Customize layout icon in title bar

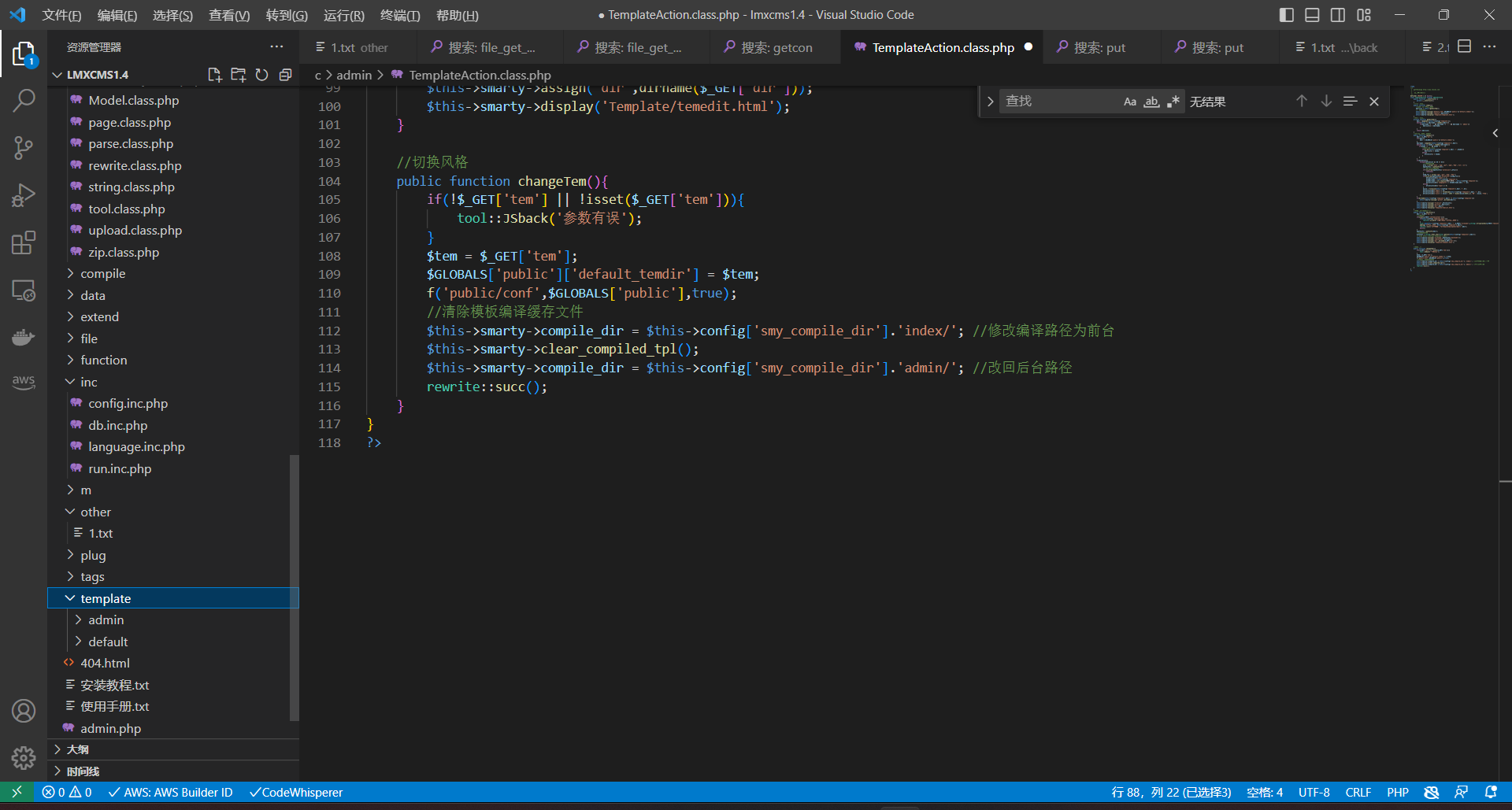pos(1364,15)
